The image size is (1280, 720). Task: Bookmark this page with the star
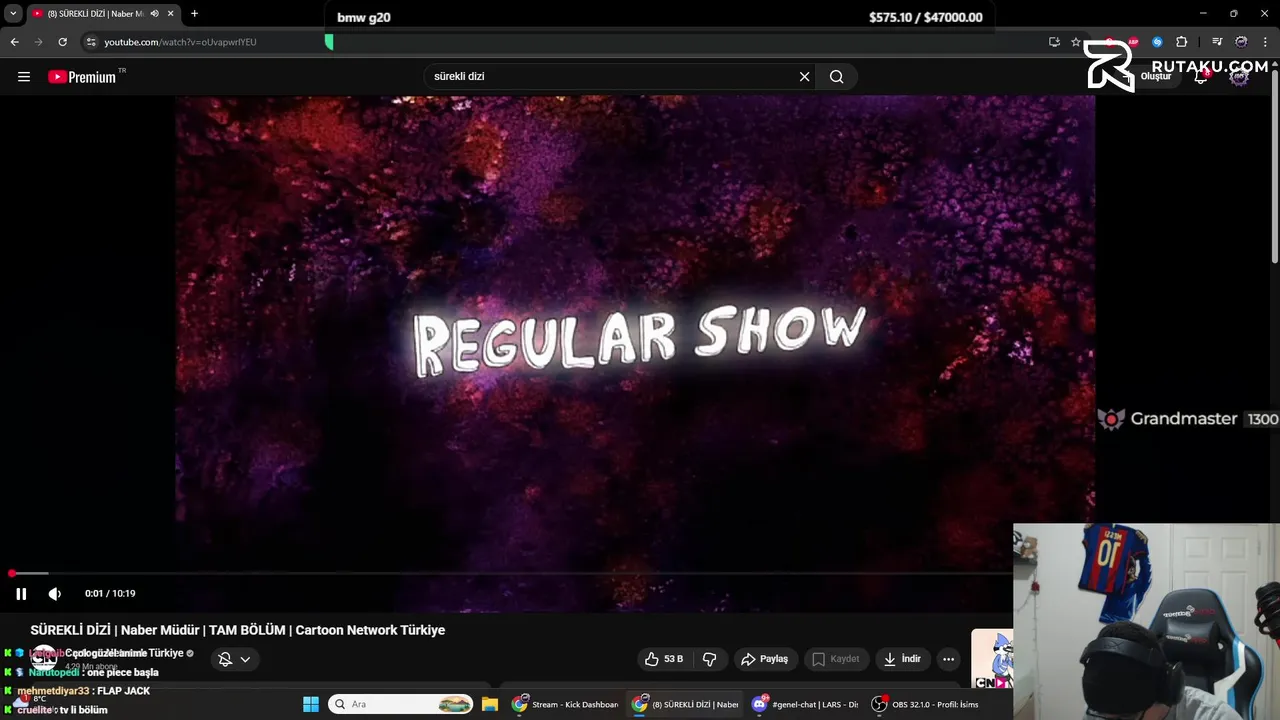pos(1076,42)
